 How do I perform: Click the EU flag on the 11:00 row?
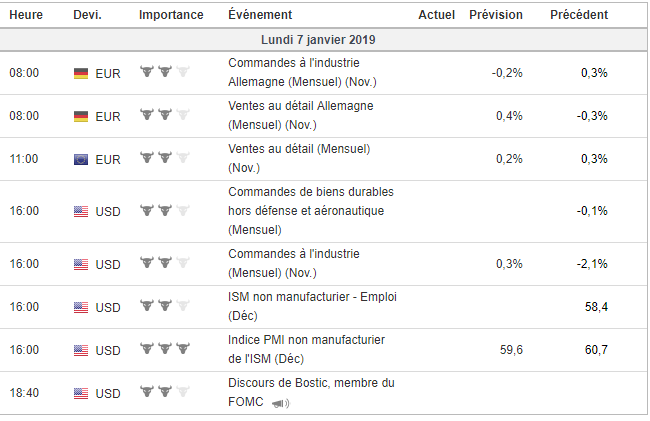81,158
